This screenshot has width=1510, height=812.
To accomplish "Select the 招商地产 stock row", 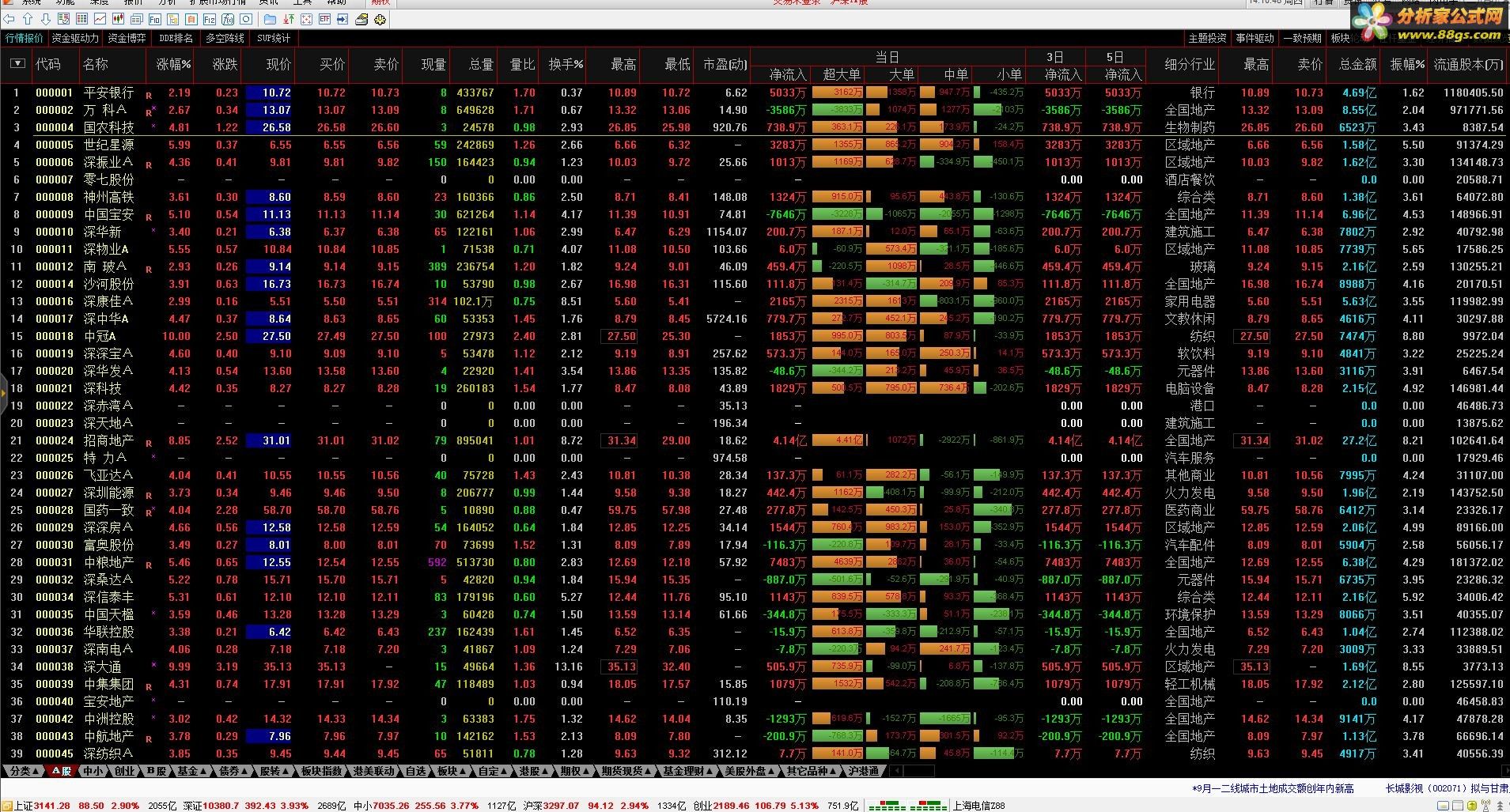I will pos(755,440).
